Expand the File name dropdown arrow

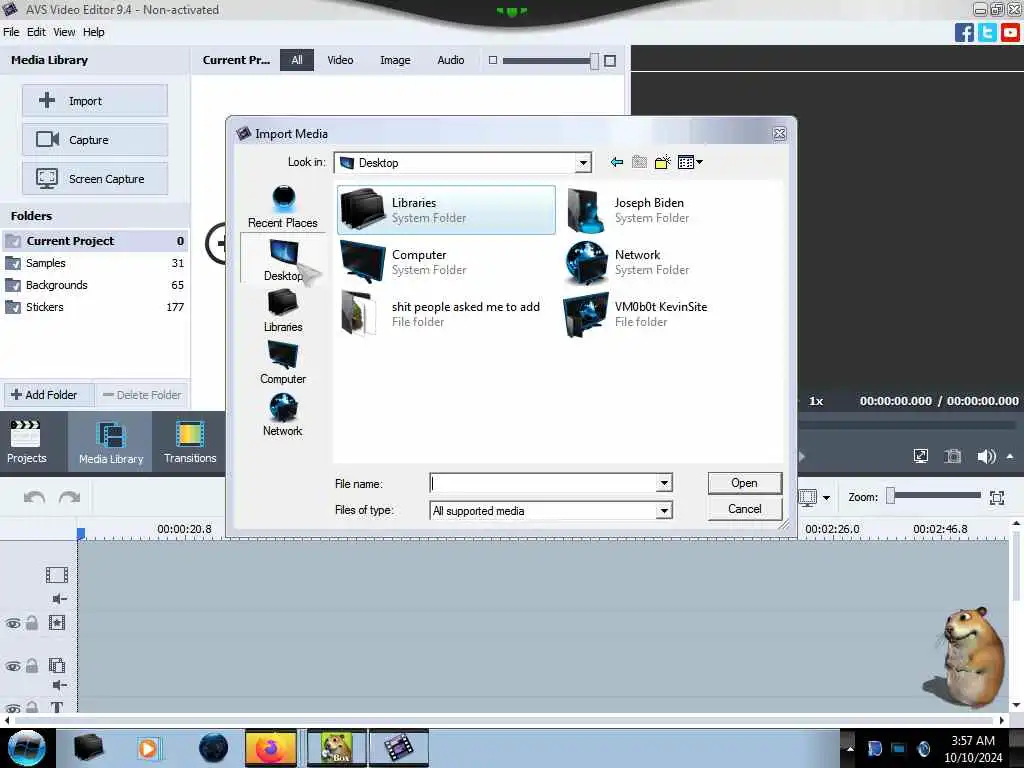(x=664, y=483)
